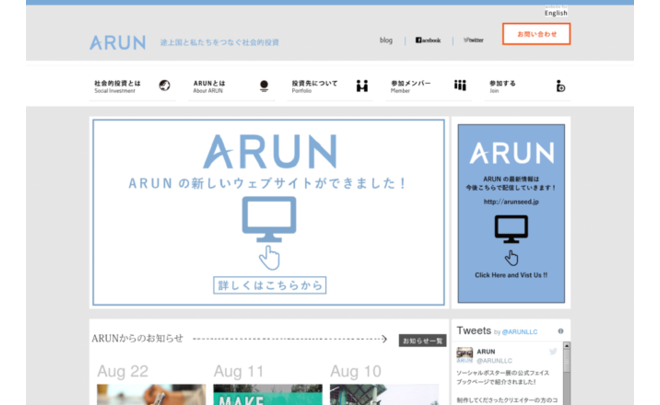Click the info icon in Tweets widget
660x405 pixels.
[561, 331]
